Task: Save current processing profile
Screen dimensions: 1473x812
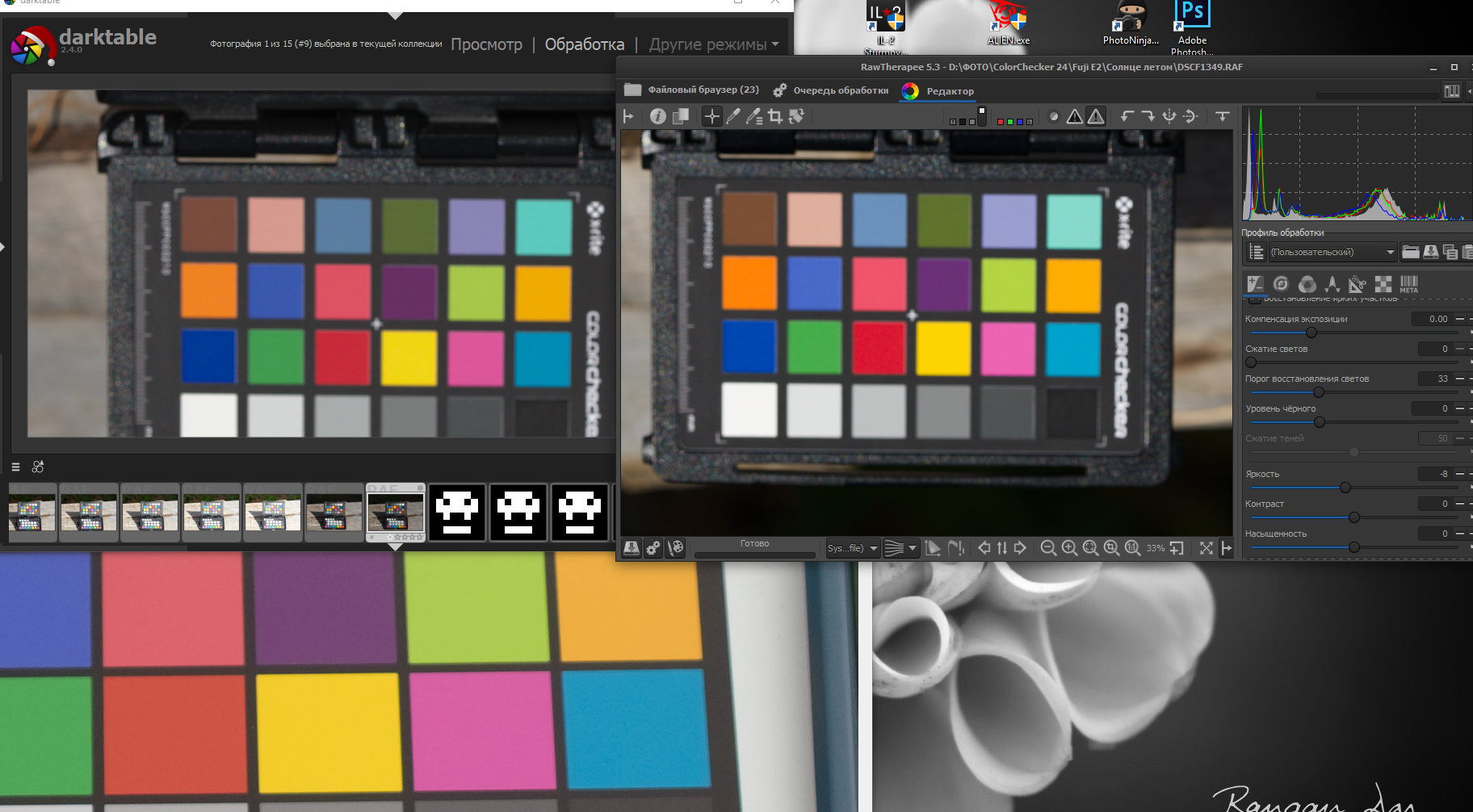Action: pos(1430,252)
